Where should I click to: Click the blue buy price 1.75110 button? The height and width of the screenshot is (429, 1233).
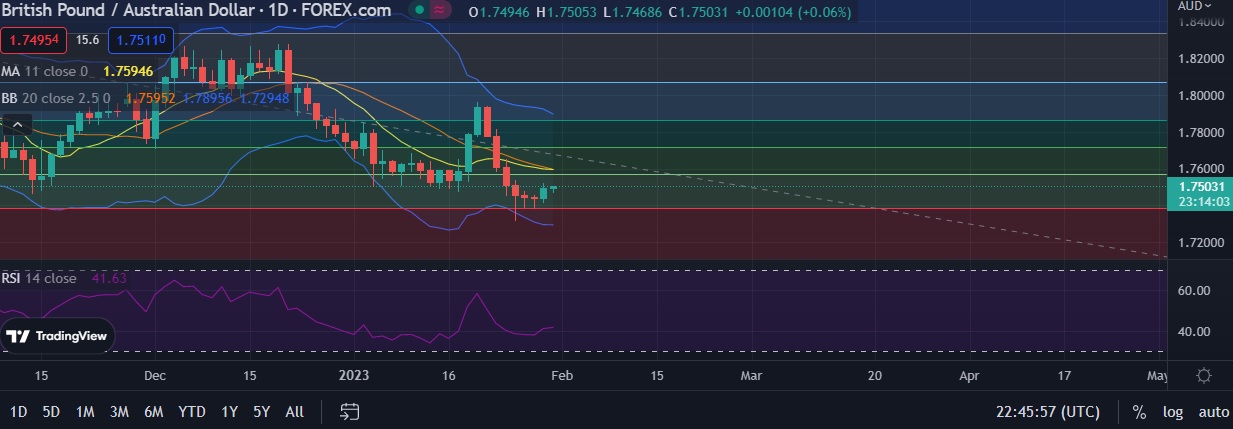(x=146, y=41)
